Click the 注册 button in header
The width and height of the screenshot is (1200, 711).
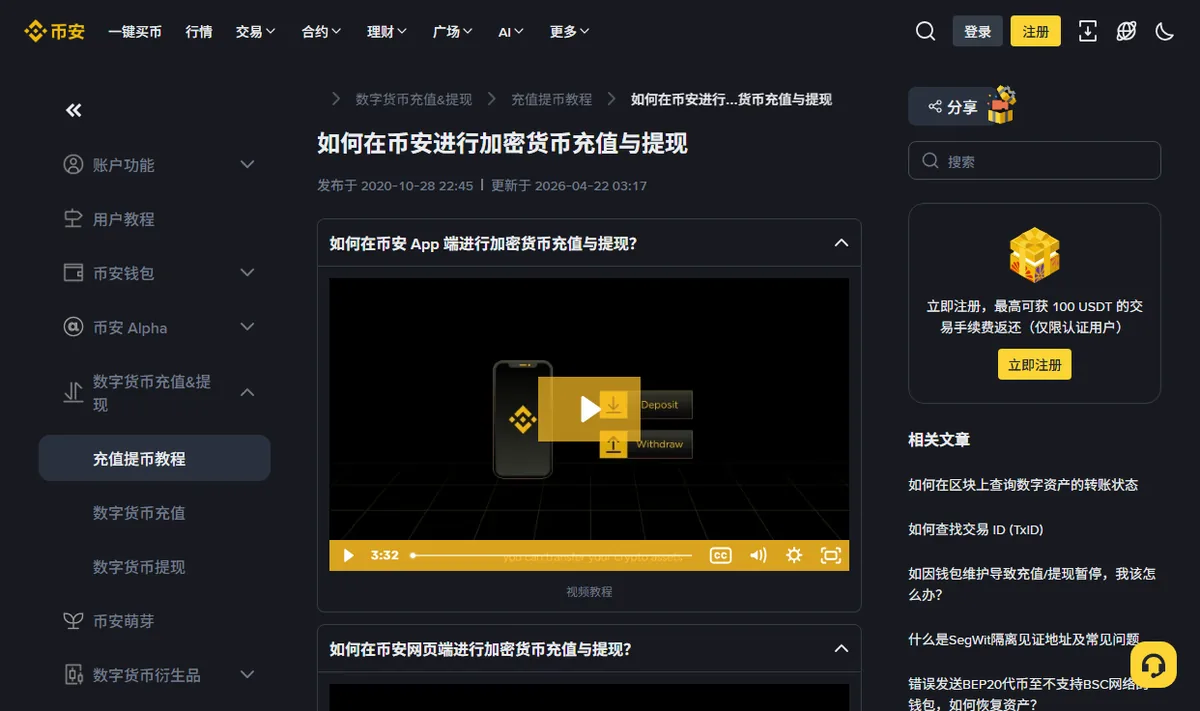pos(1036,31)
